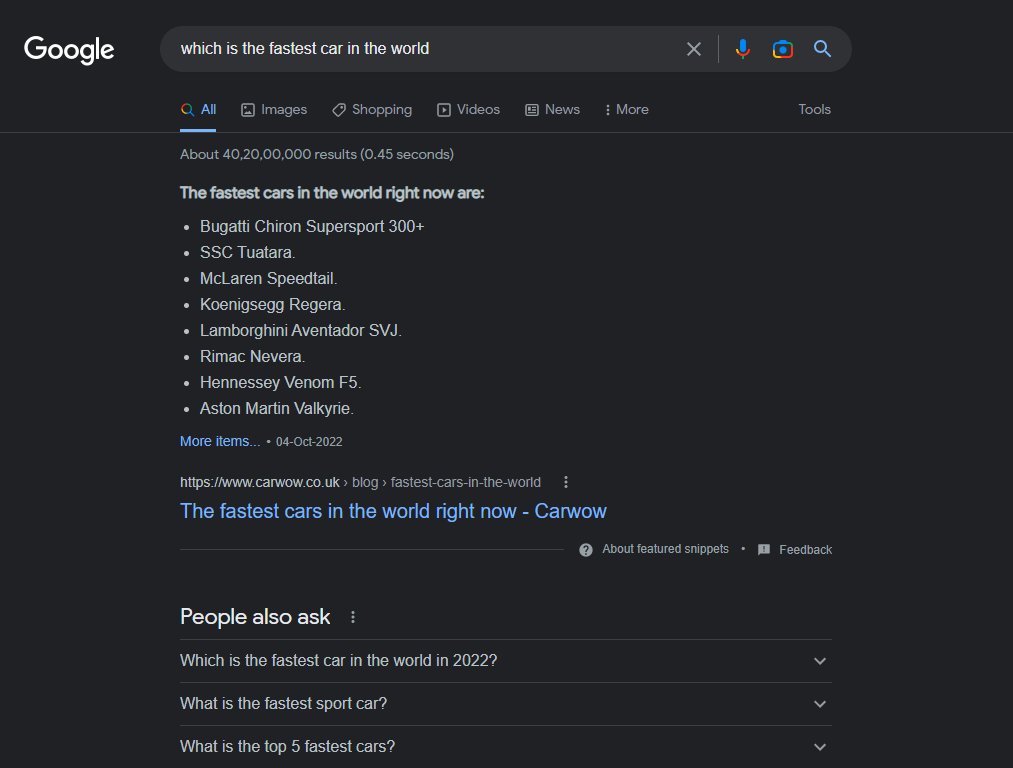Image resolution: width=1013 pixels, height=768 pixels.
Task: Click inside the search query field
Action: pos(420,49)
